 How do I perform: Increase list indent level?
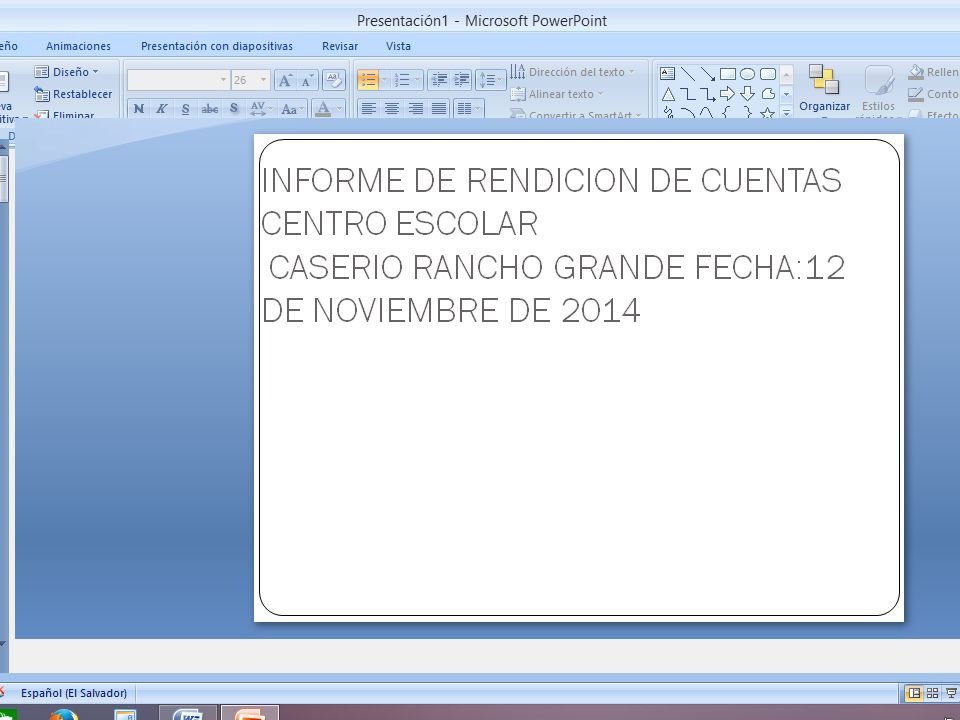[461, 80]
